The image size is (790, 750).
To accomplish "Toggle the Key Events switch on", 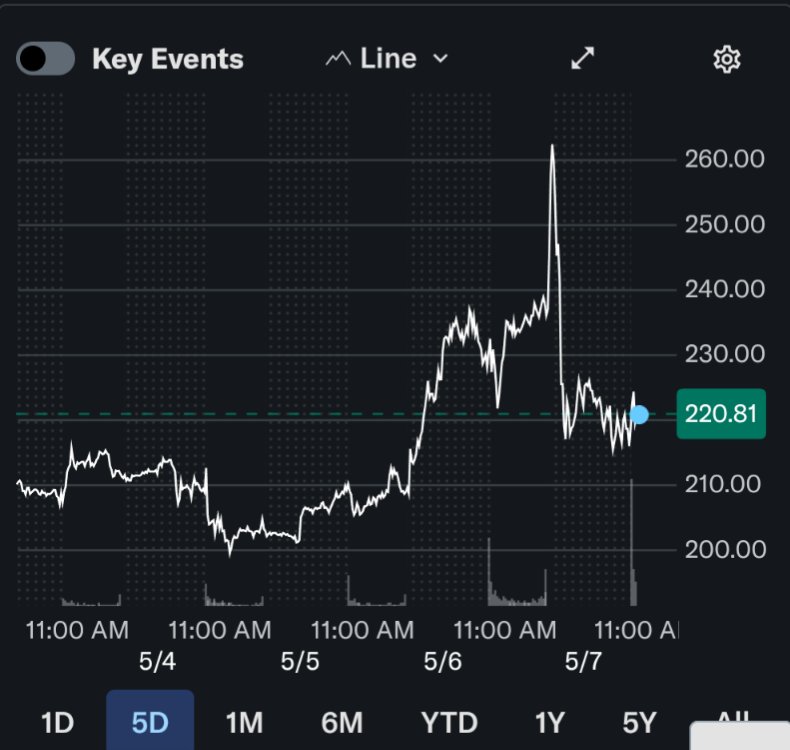I will [x=45, y=58].
